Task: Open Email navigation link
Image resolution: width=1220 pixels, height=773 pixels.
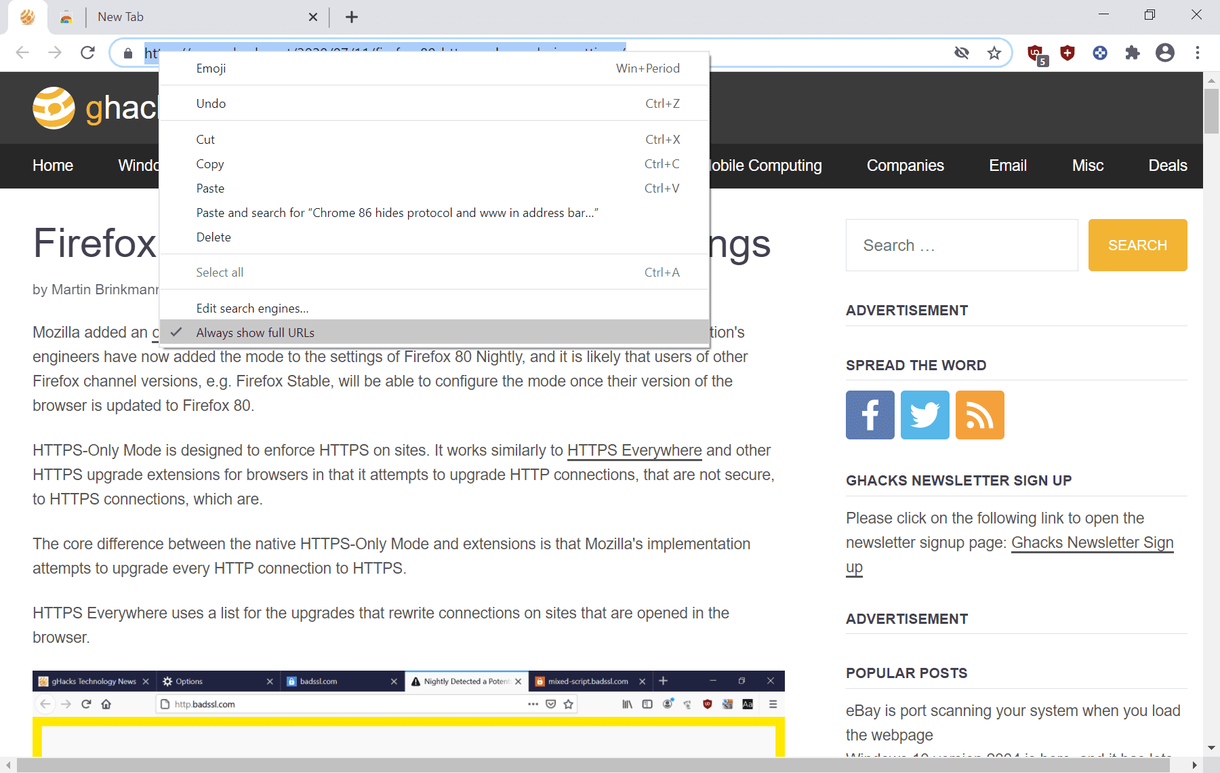Action: pyautogui.click(x=1008, y=166)
